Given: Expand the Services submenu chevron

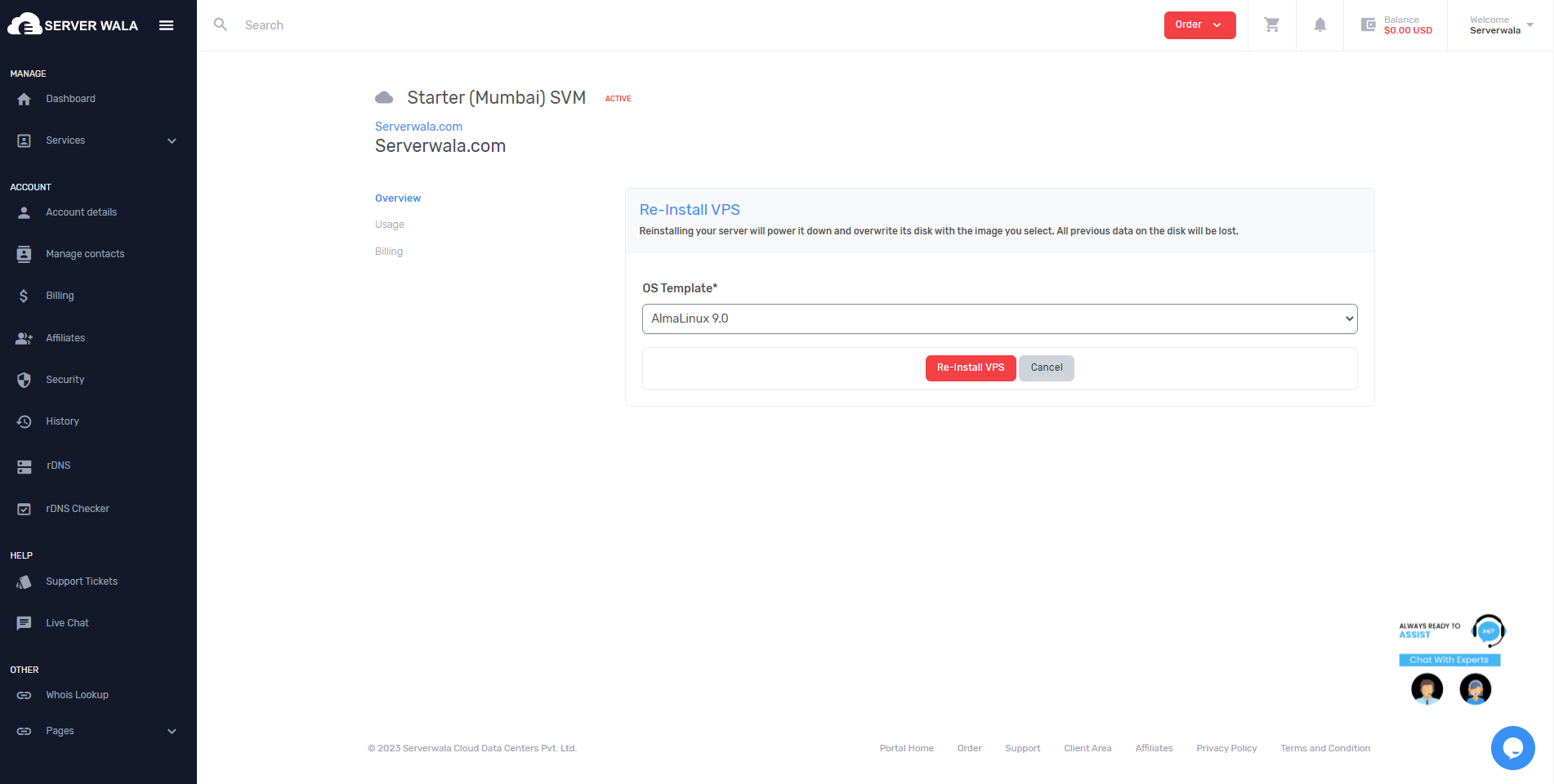Looking at the screenshot, I should pos(172,140).
